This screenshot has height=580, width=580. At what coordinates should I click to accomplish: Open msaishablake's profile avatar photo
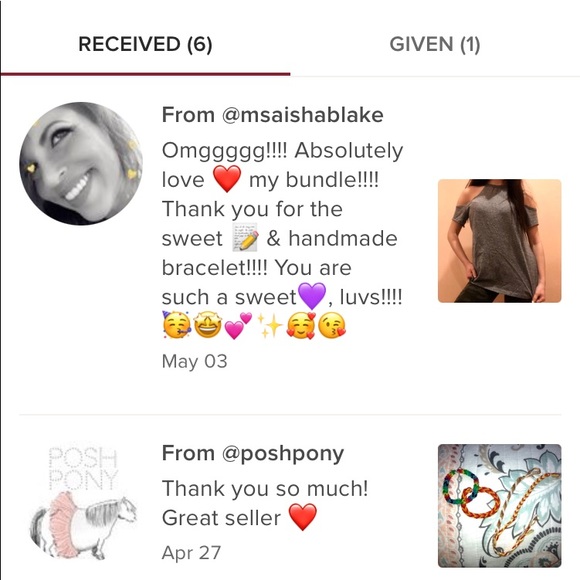click(x=81, y=163)
